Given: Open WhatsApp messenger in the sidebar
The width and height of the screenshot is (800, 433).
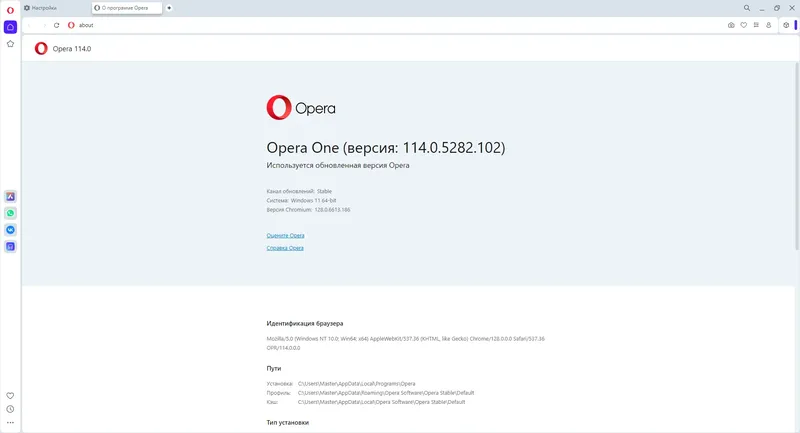Looking at the screenshot, I should pyautogui.click(x=10, y=213).
